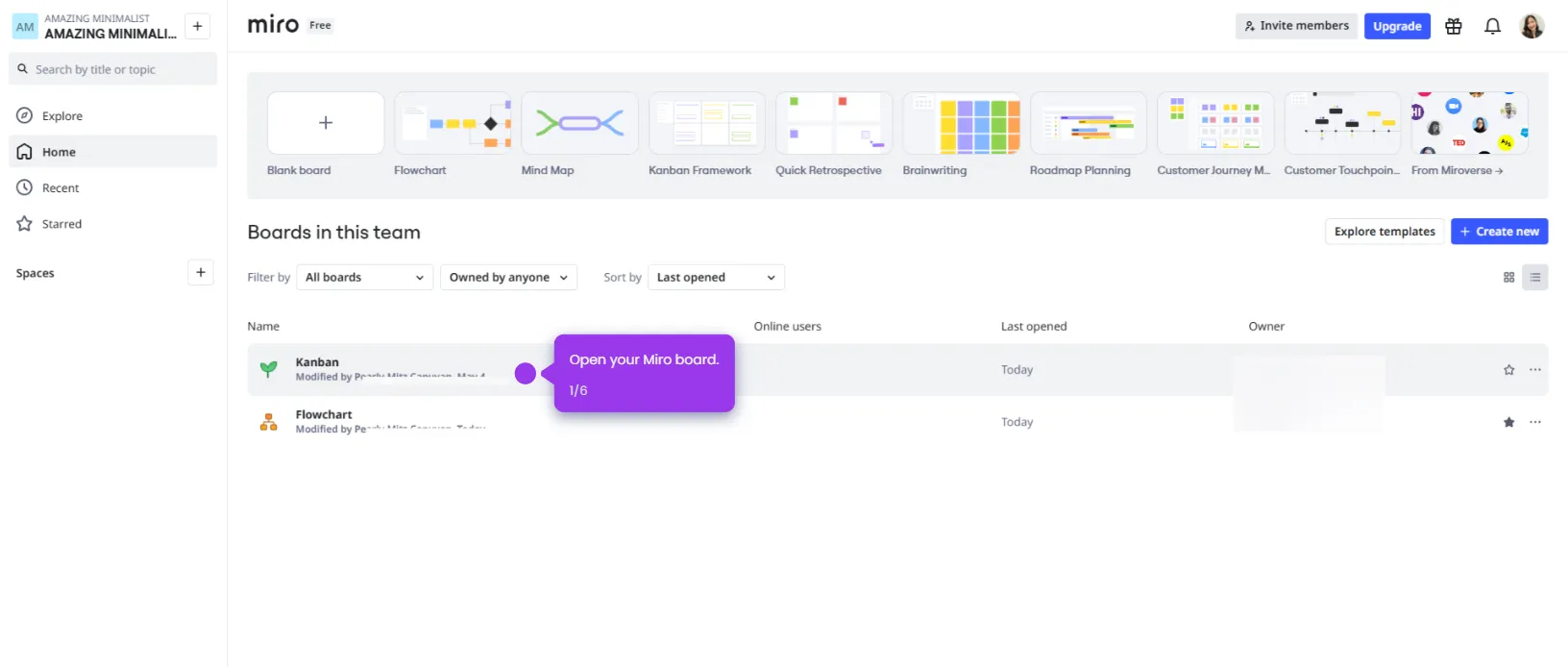Open the Kanban board name
The width and height of the screenshot is (1568, 667).
click(x=317, y=362)
